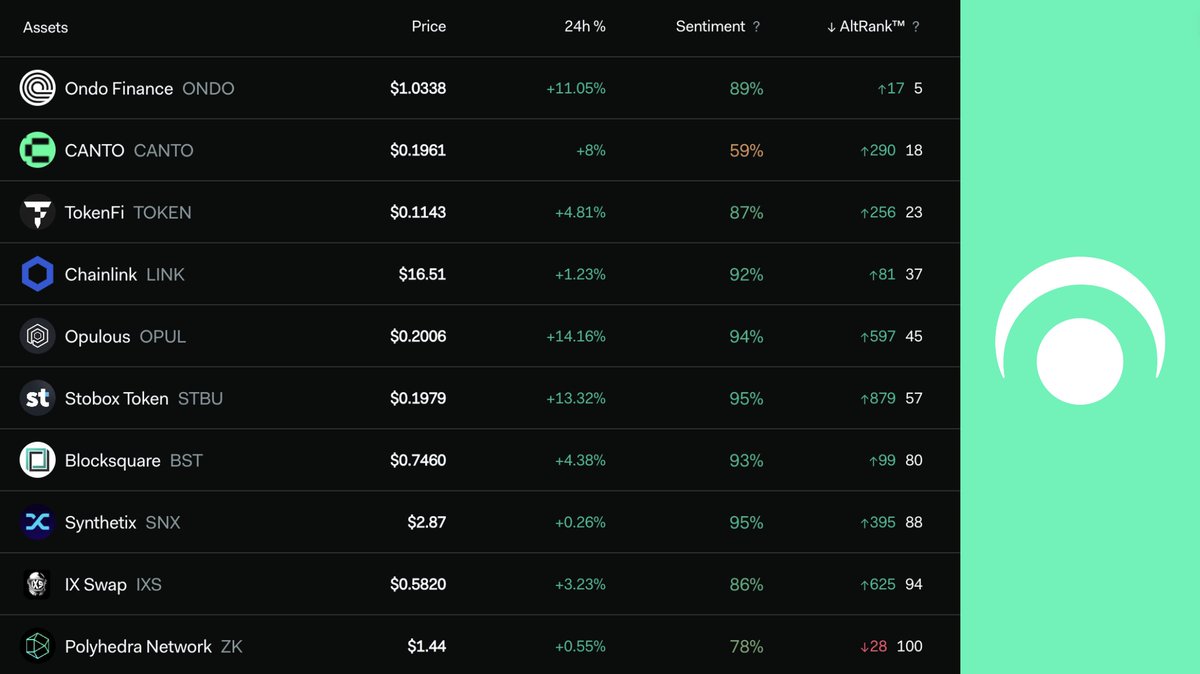
Task: Click the LINK ticker symbol
Action: pyautogui.click(x=165, y=274)
